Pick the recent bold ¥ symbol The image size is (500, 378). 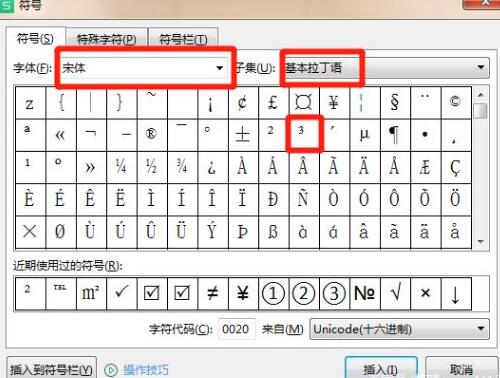244,293
